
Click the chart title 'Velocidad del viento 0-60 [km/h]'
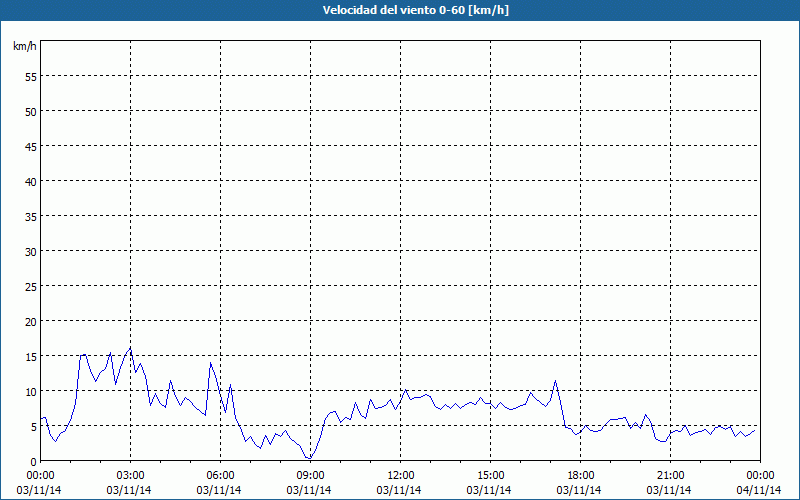(x=415, y=10)
